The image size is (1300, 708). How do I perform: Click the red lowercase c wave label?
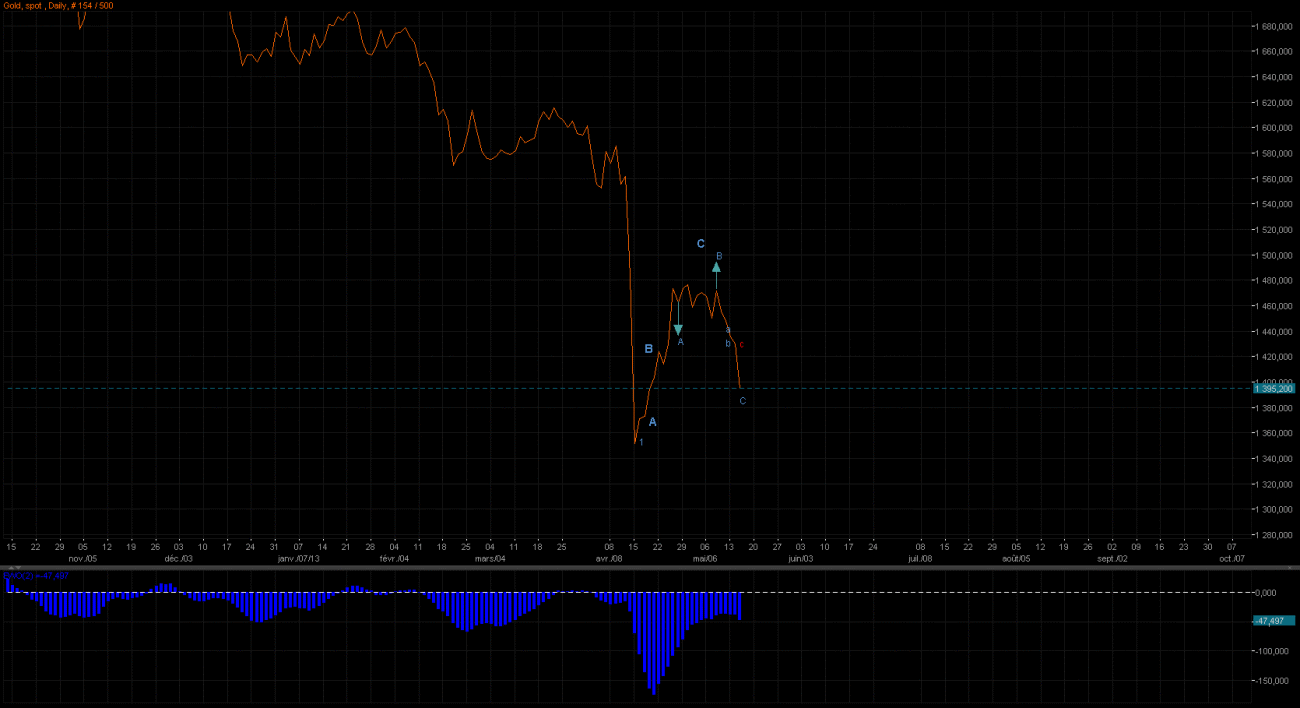(741, 345)
